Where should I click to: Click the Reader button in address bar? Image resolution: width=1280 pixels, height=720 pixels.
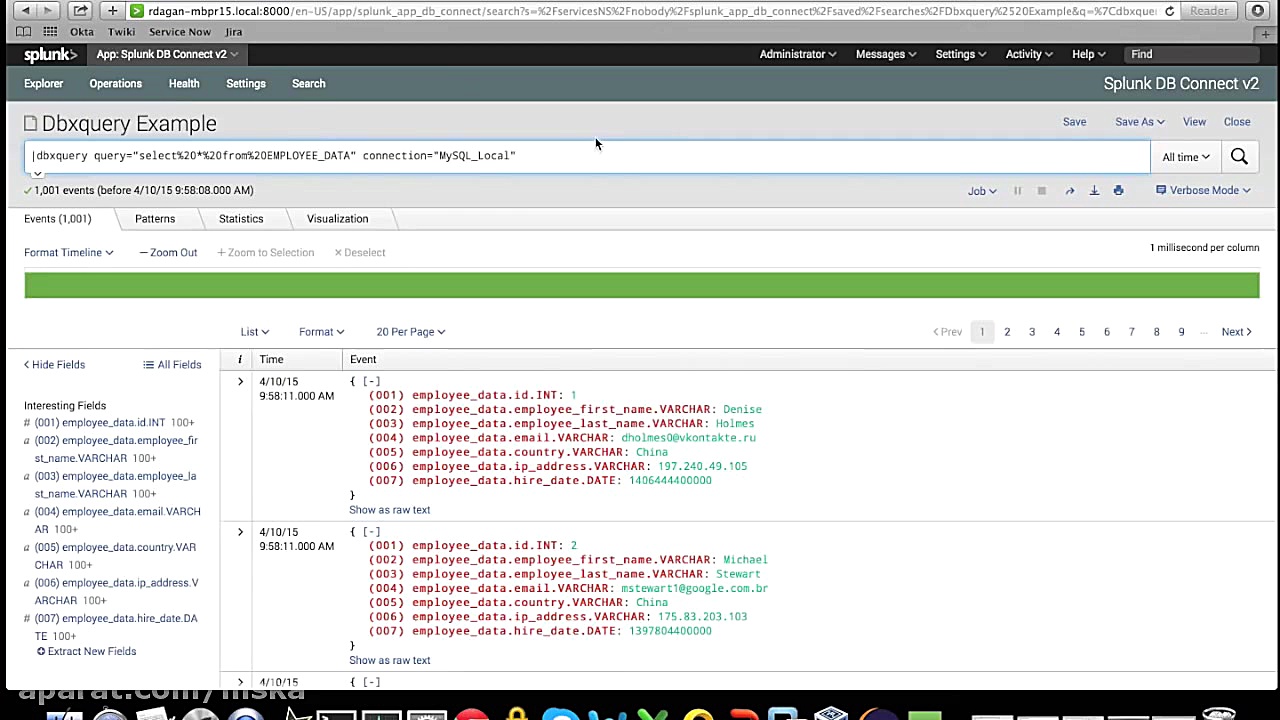pos(1209,11)
